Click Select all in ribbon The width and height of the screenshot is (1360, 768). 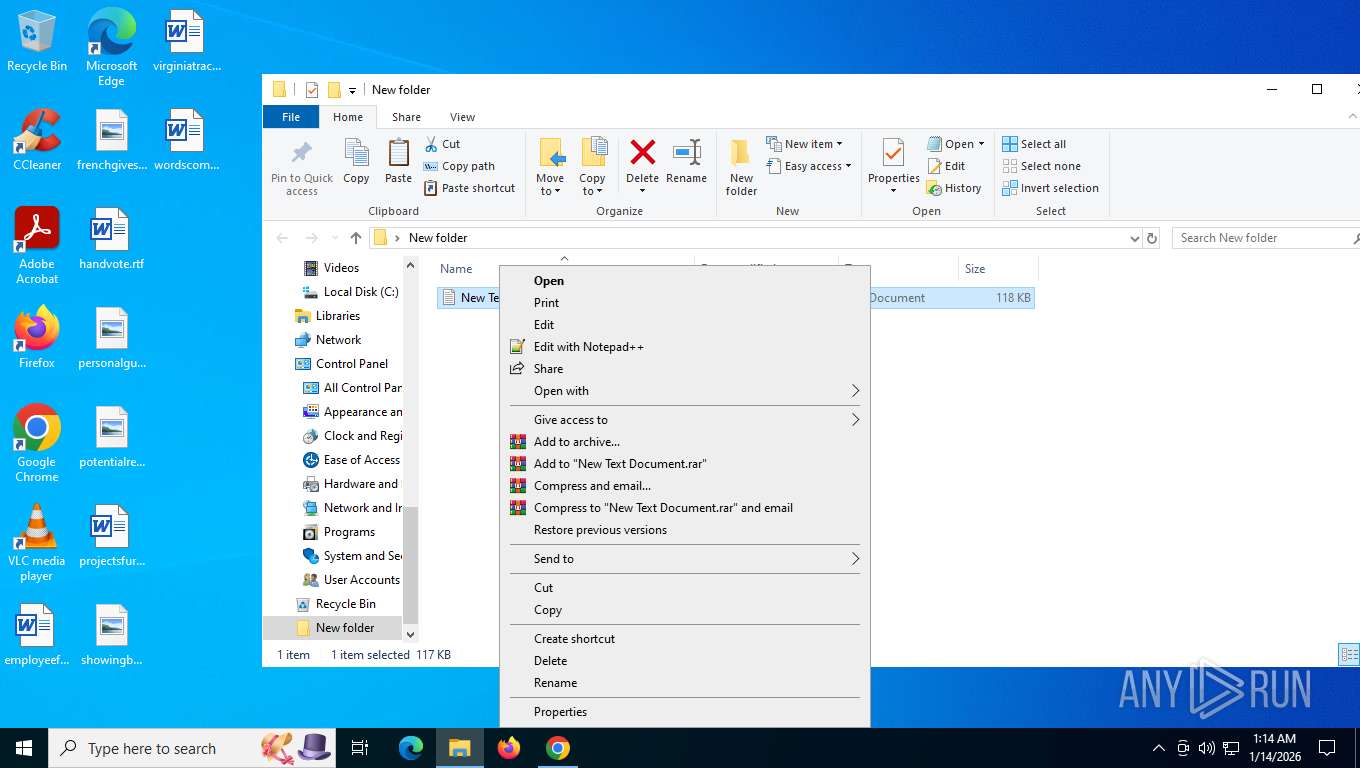[x=1034, y=144]
